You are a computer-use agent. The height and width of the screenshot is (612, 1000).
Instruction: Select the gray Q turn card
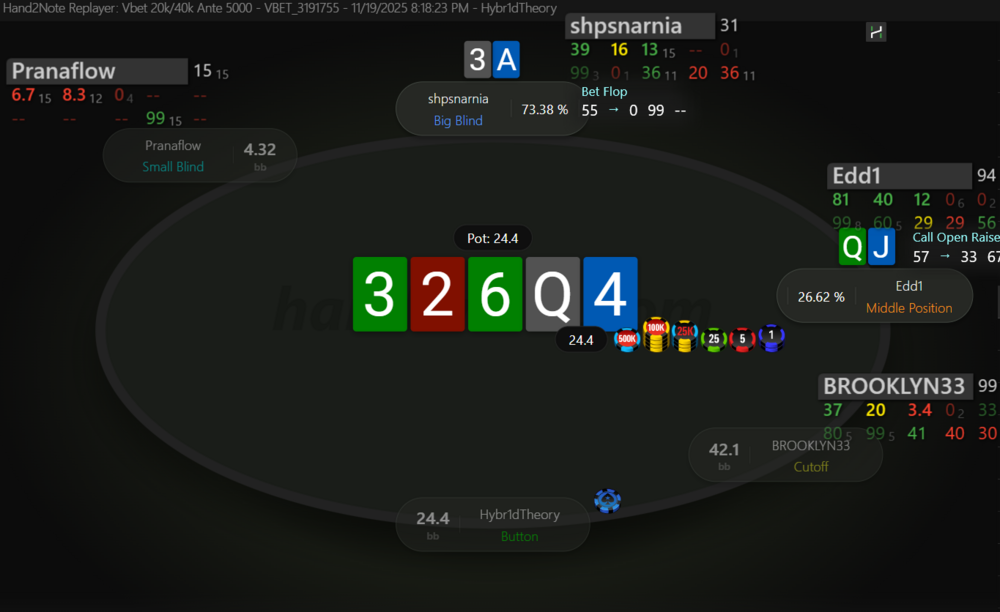552,295
